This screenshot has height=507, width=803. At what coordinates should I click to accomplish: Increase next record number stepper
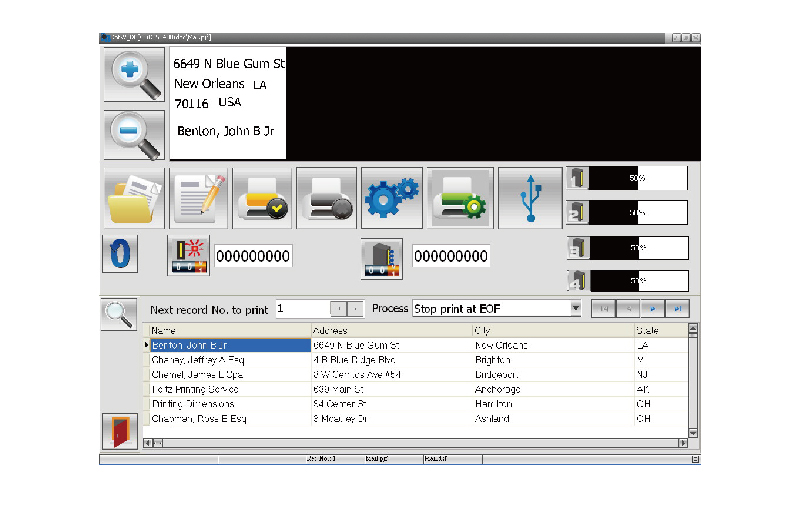click(355, 309)
